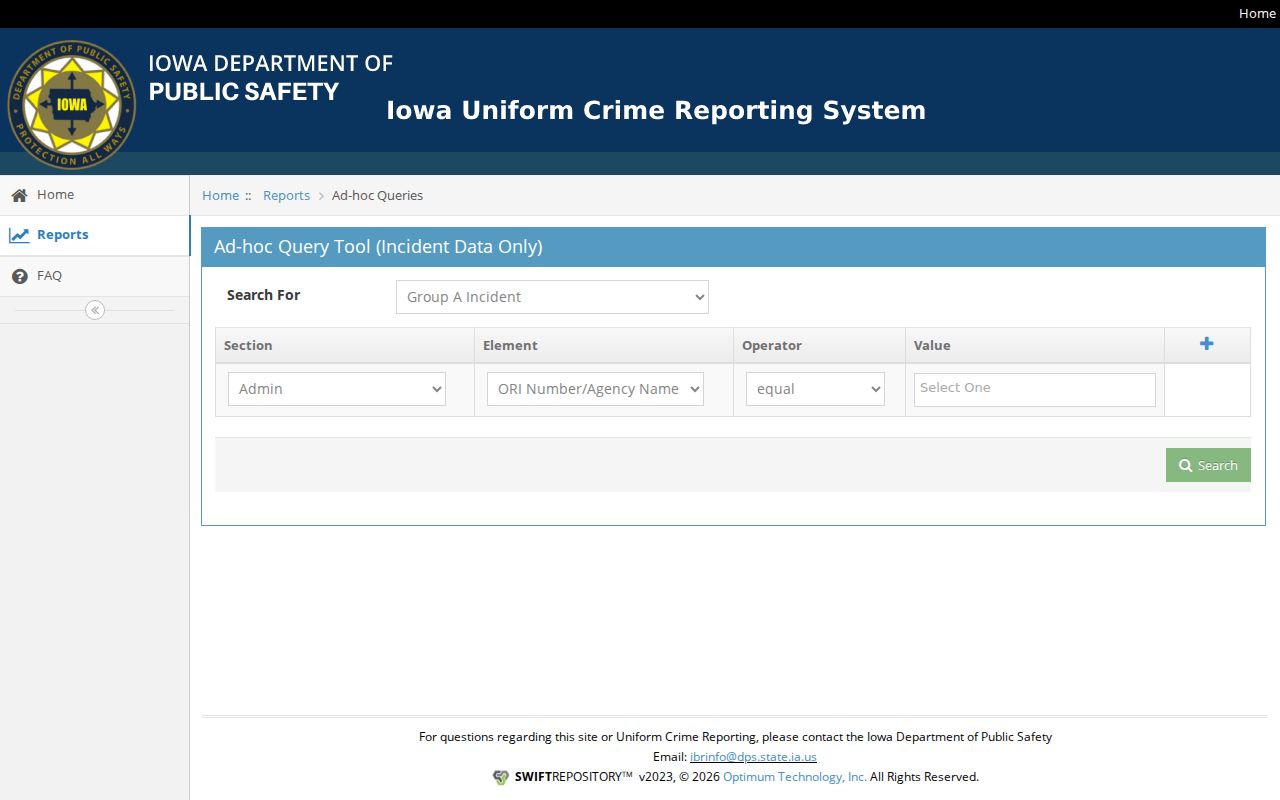The image size is (1280, 800).
Task: Open the Element dropdown showing ORI Number/Agency Name
Action: click(595, 389)
